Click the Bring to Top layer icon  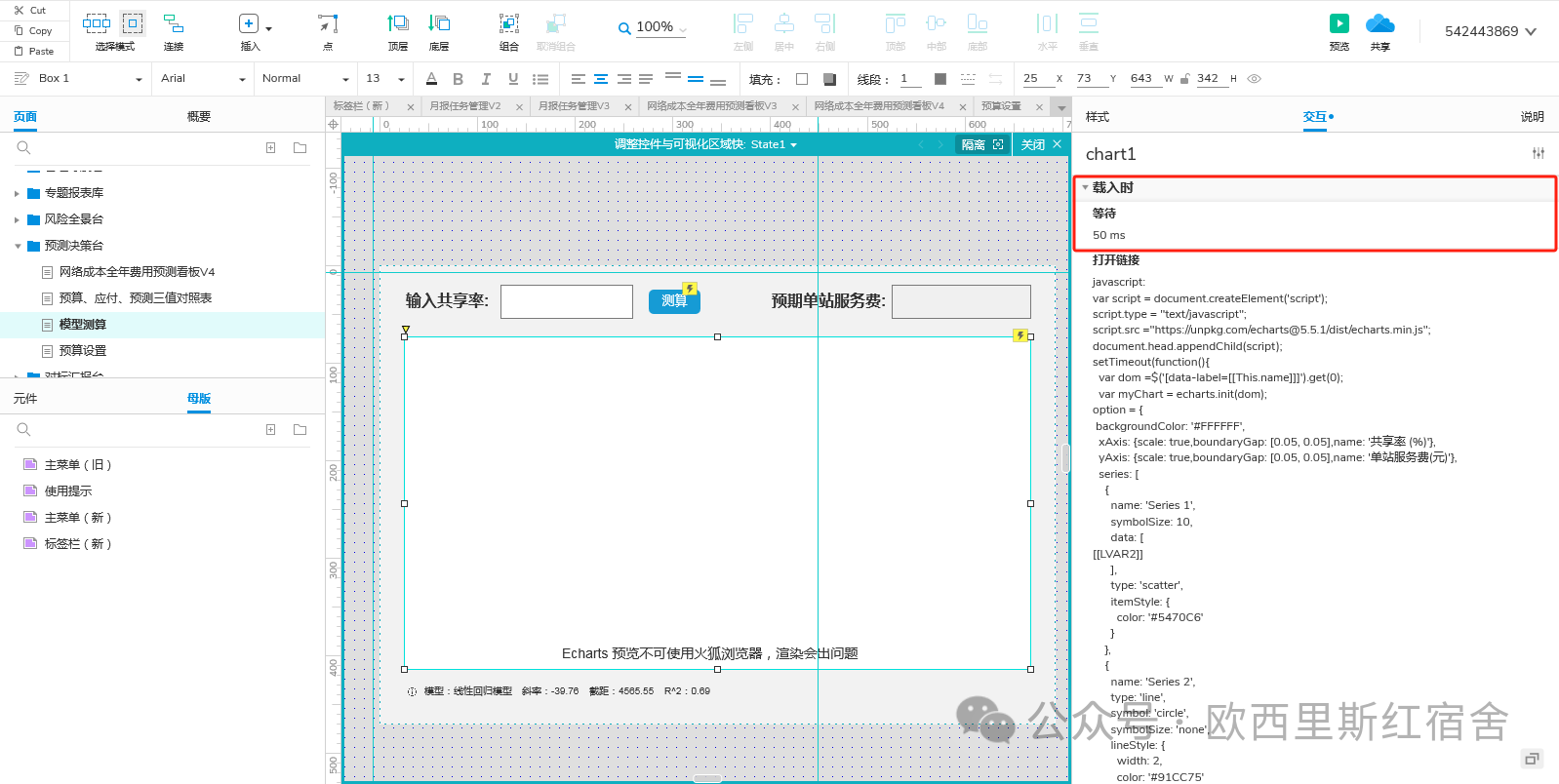coord(398,23)
